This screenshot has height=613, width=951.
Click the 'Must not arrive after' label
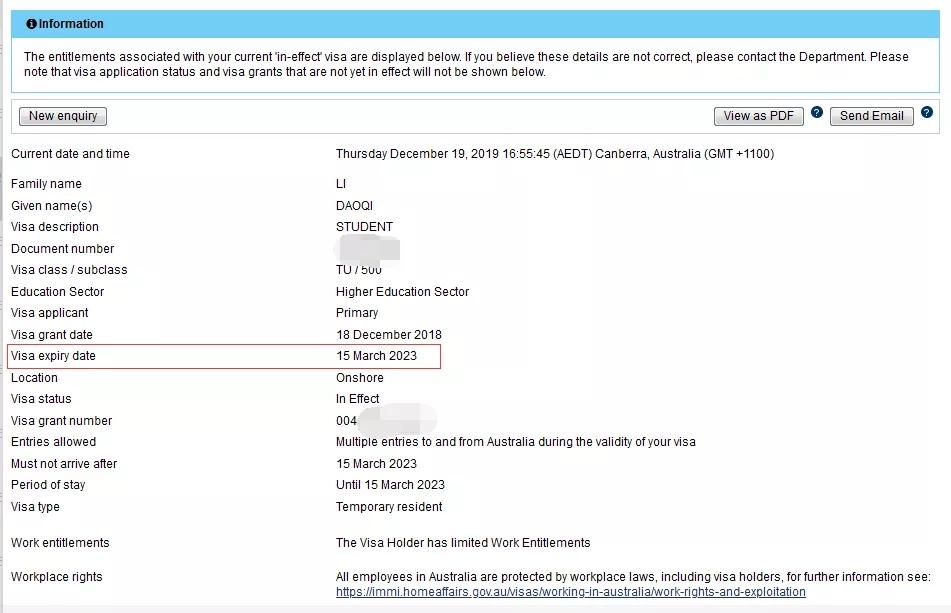(x=64, y=464)
